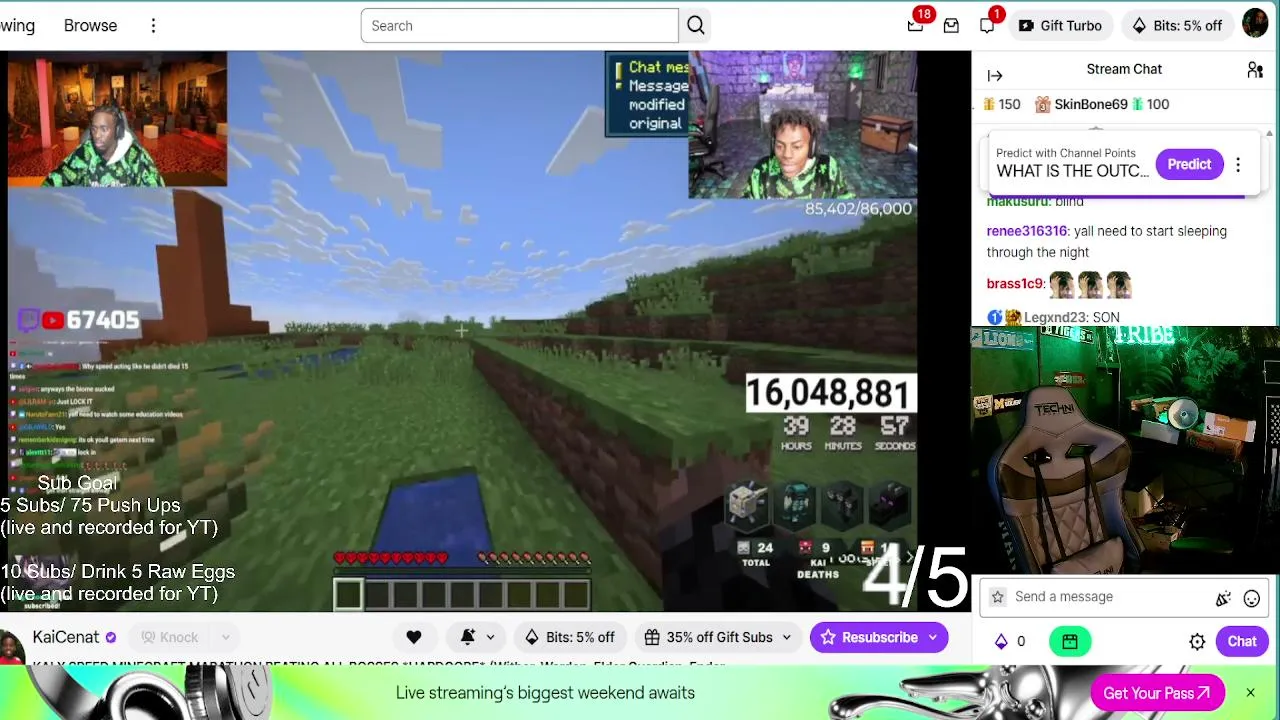Click username brass1c9 in chat

point(1015,284)
